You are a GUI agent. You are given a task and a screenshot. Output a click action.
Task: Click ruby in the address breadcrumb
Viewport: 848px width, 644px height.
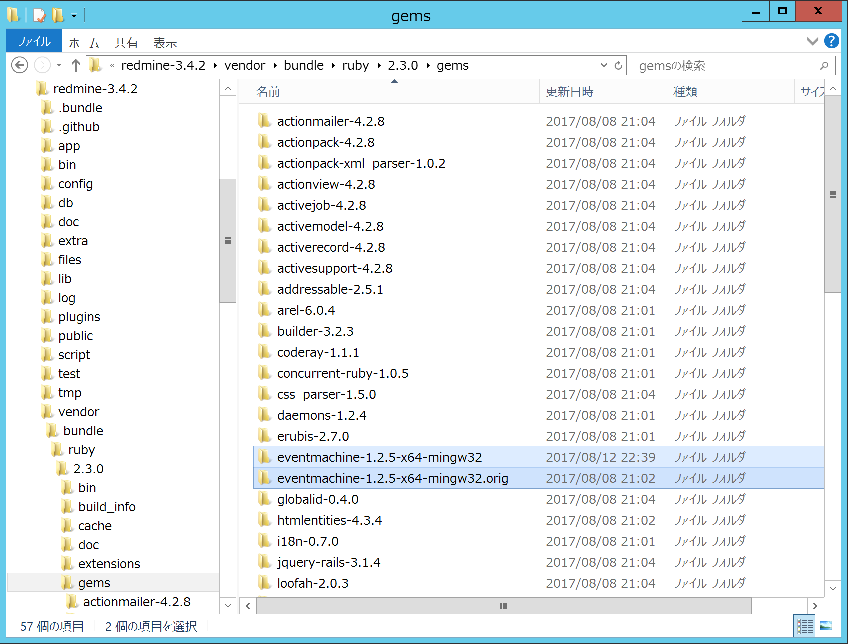pyautogui.click(x=355, y=65)
